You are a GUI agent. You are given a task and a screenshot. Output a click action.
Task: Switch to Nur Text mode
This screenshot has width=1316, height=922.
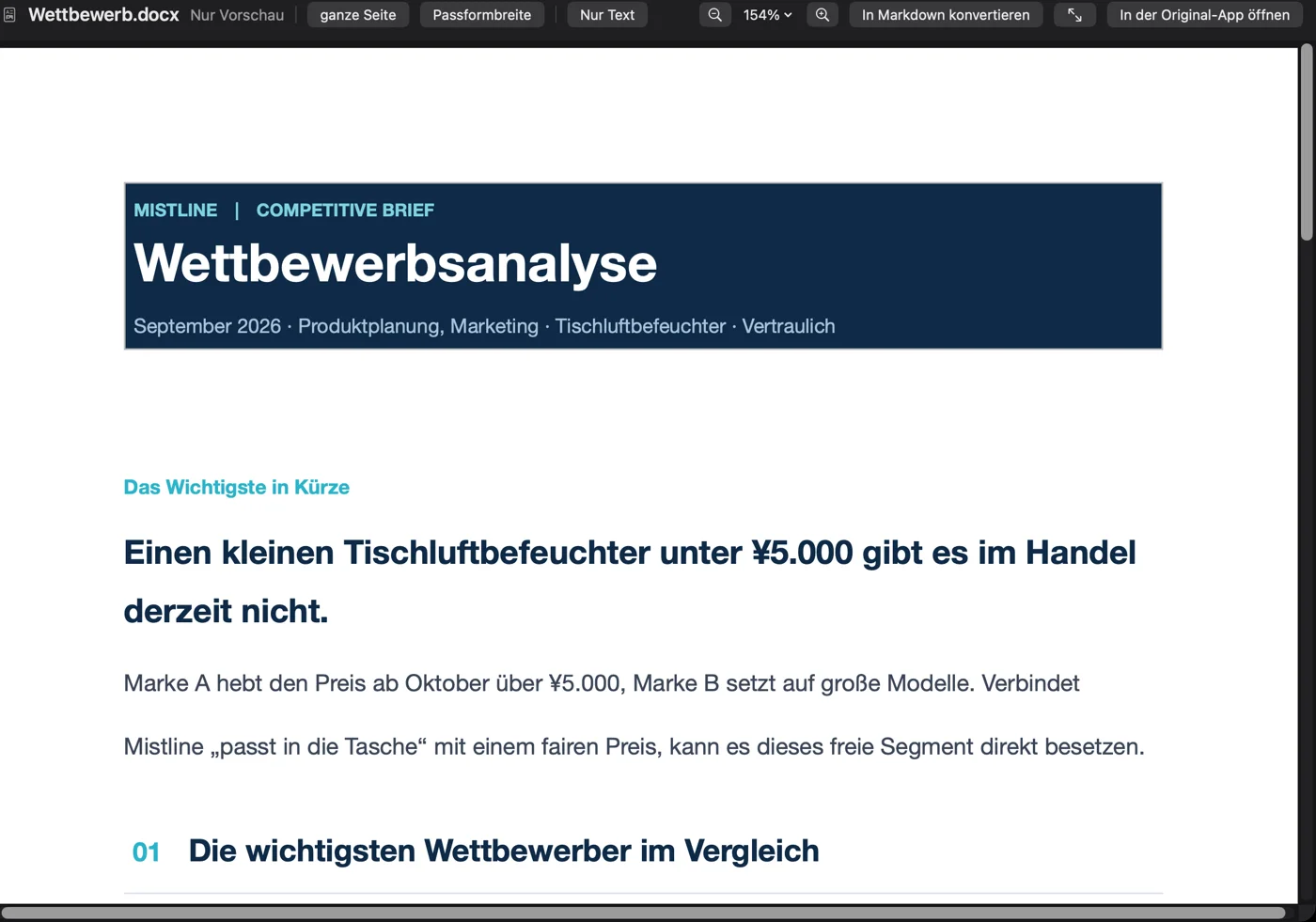[607, 15]
